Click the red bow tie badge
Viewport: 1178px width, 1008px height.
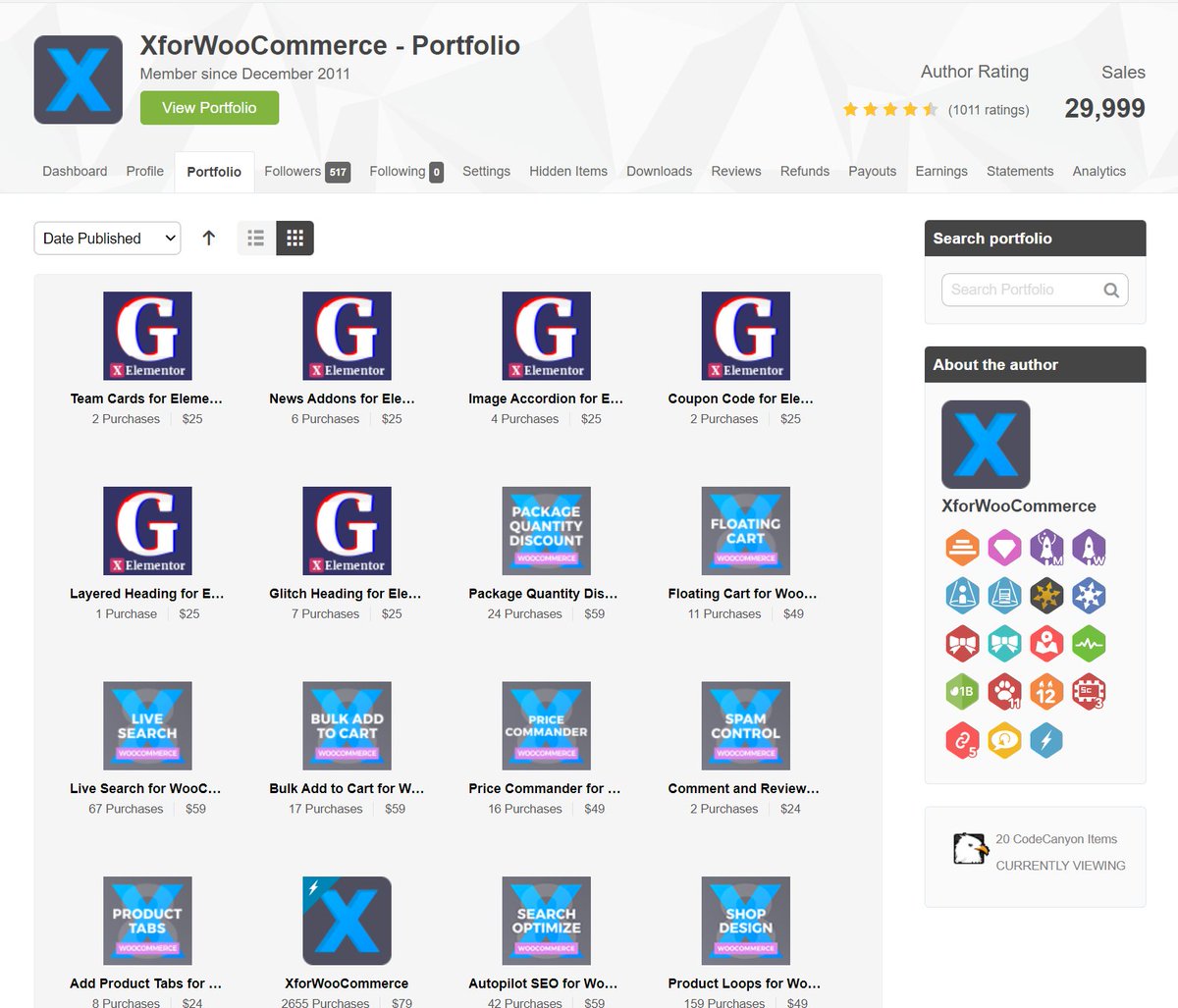point(962,644)
